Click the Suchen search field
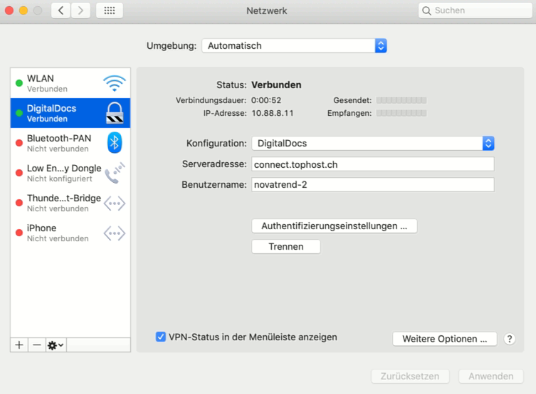Image resolution: width=536 pixels, height=394 pixels. (475, 11)
